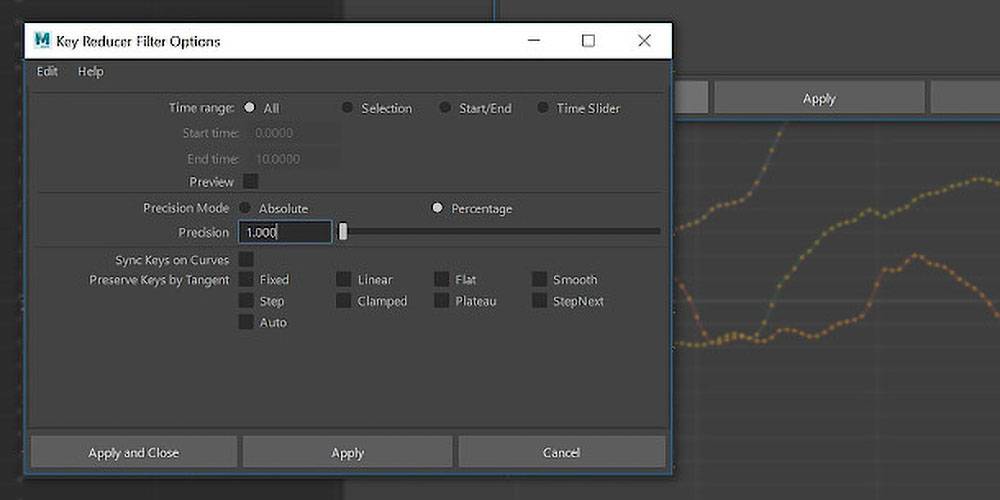Choose the Selection time range radio button

(348, 108)
